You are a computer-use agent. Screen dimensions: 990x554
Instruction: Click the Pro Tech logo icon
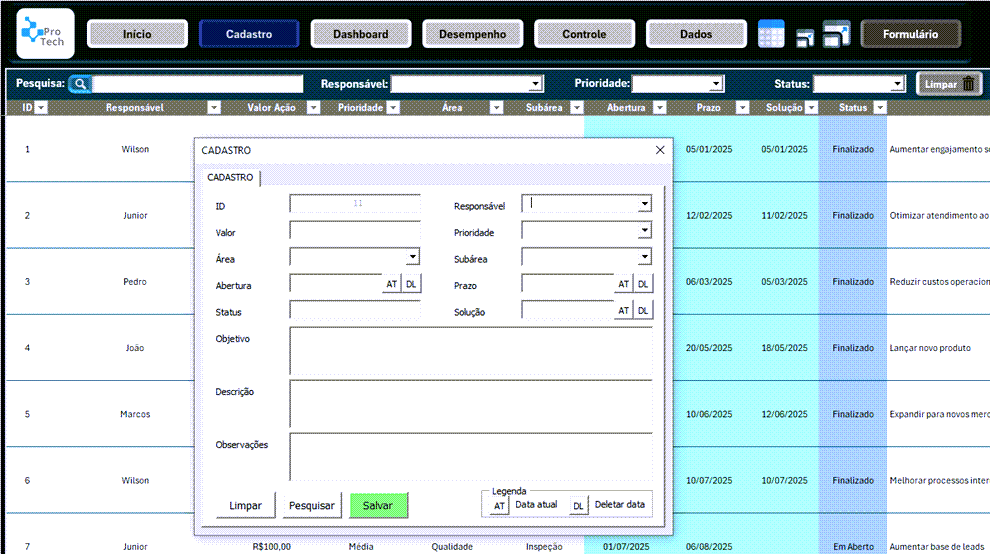tap(45, 34)
